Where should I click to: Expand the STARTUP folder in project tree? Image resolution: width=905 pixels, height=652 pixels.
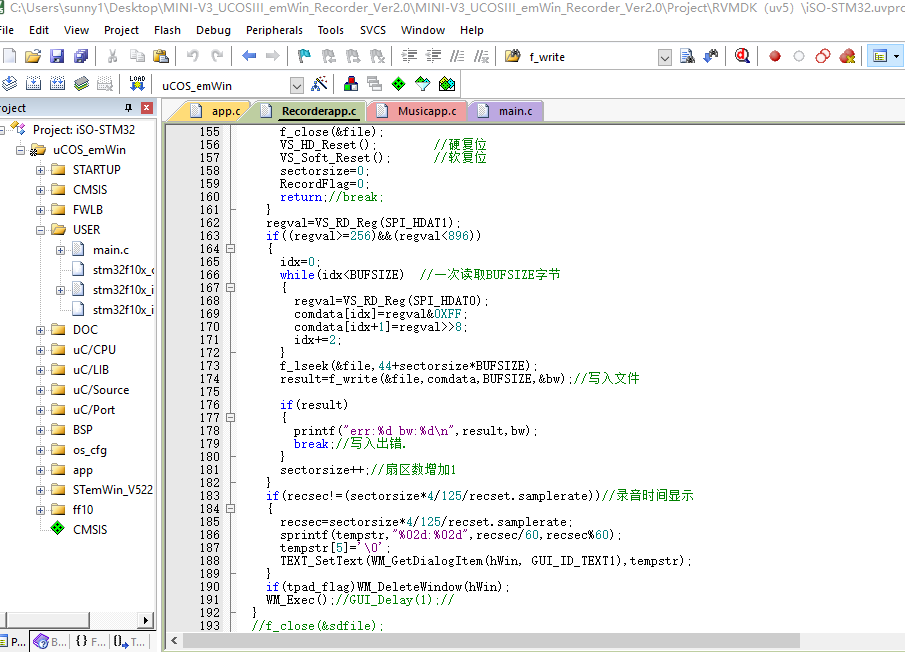click(41, 170)
